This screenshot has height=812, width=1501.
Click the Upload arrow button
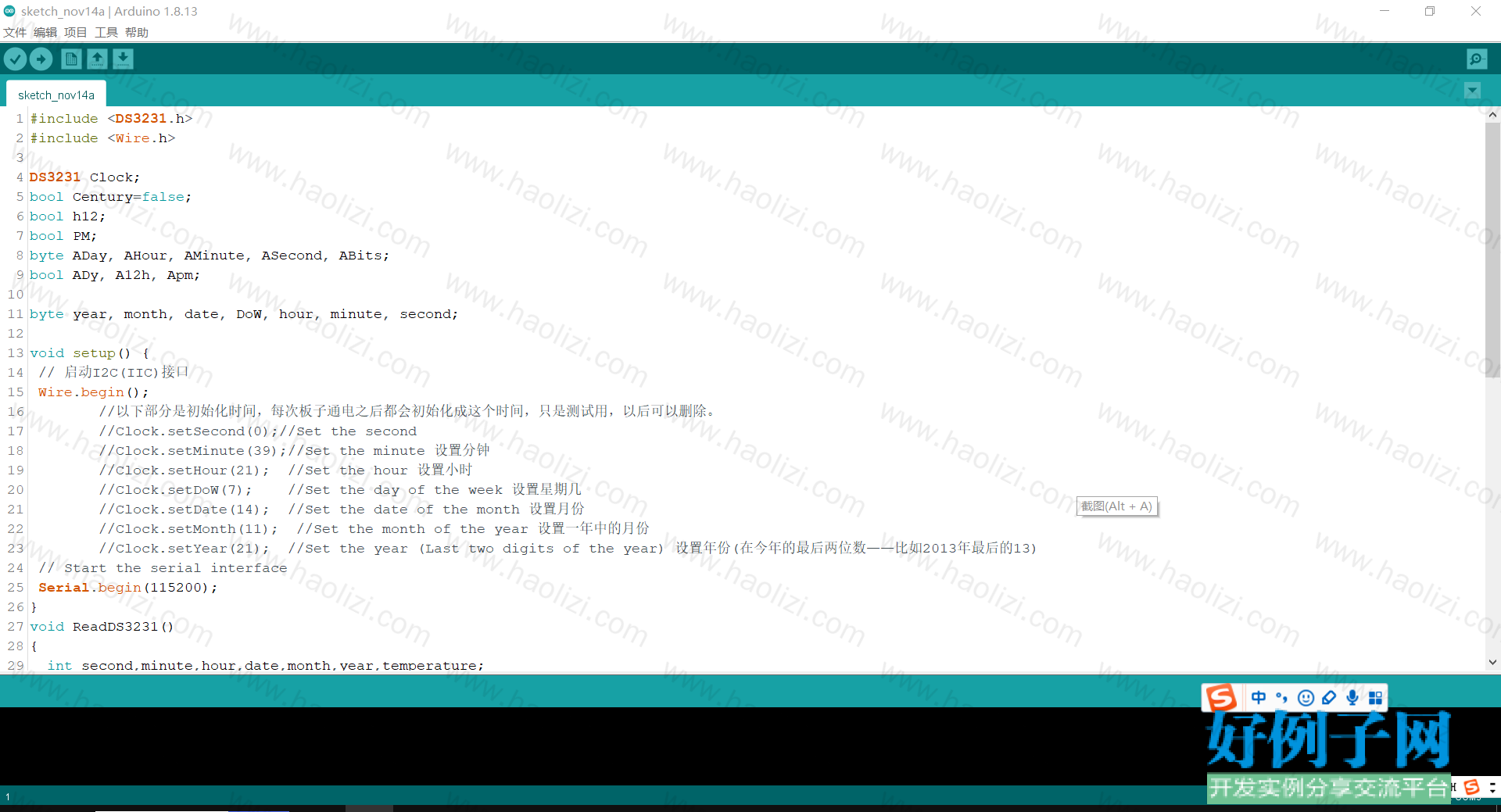coord(41,59)
